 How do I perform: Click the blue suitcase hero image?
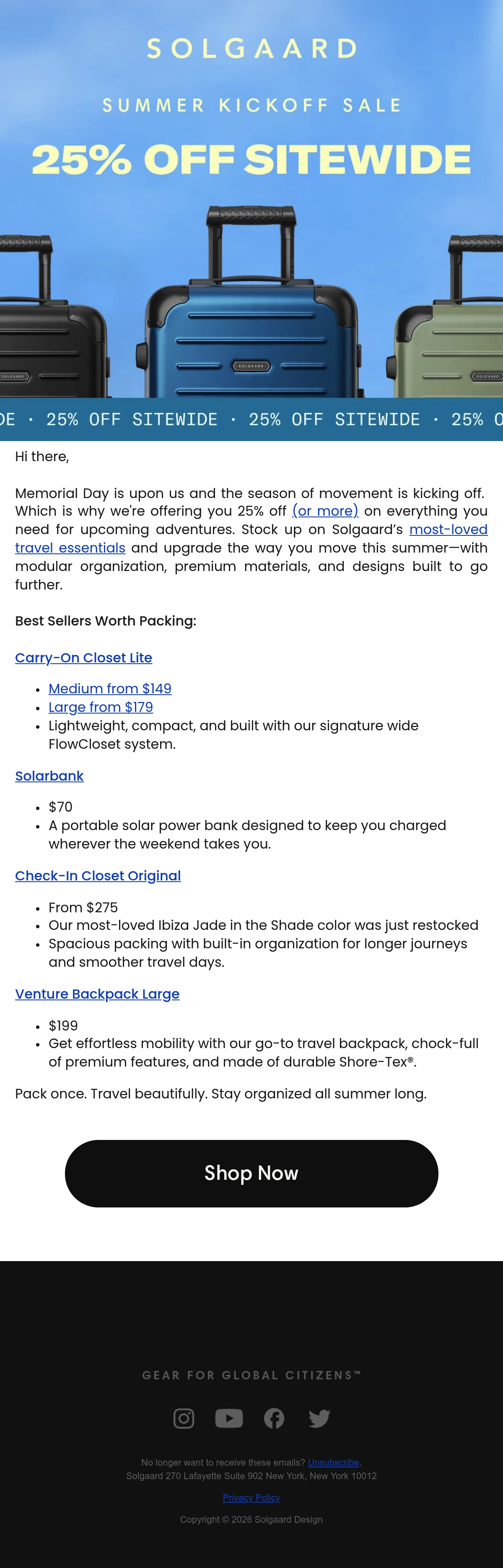coord(251,304)
